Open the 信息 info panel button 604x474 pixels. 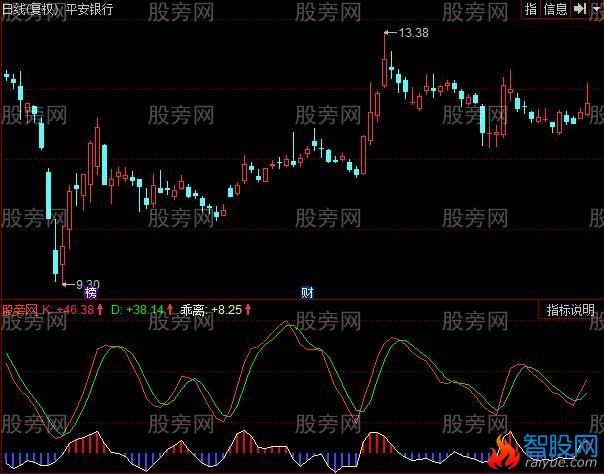tap(555, 9)
